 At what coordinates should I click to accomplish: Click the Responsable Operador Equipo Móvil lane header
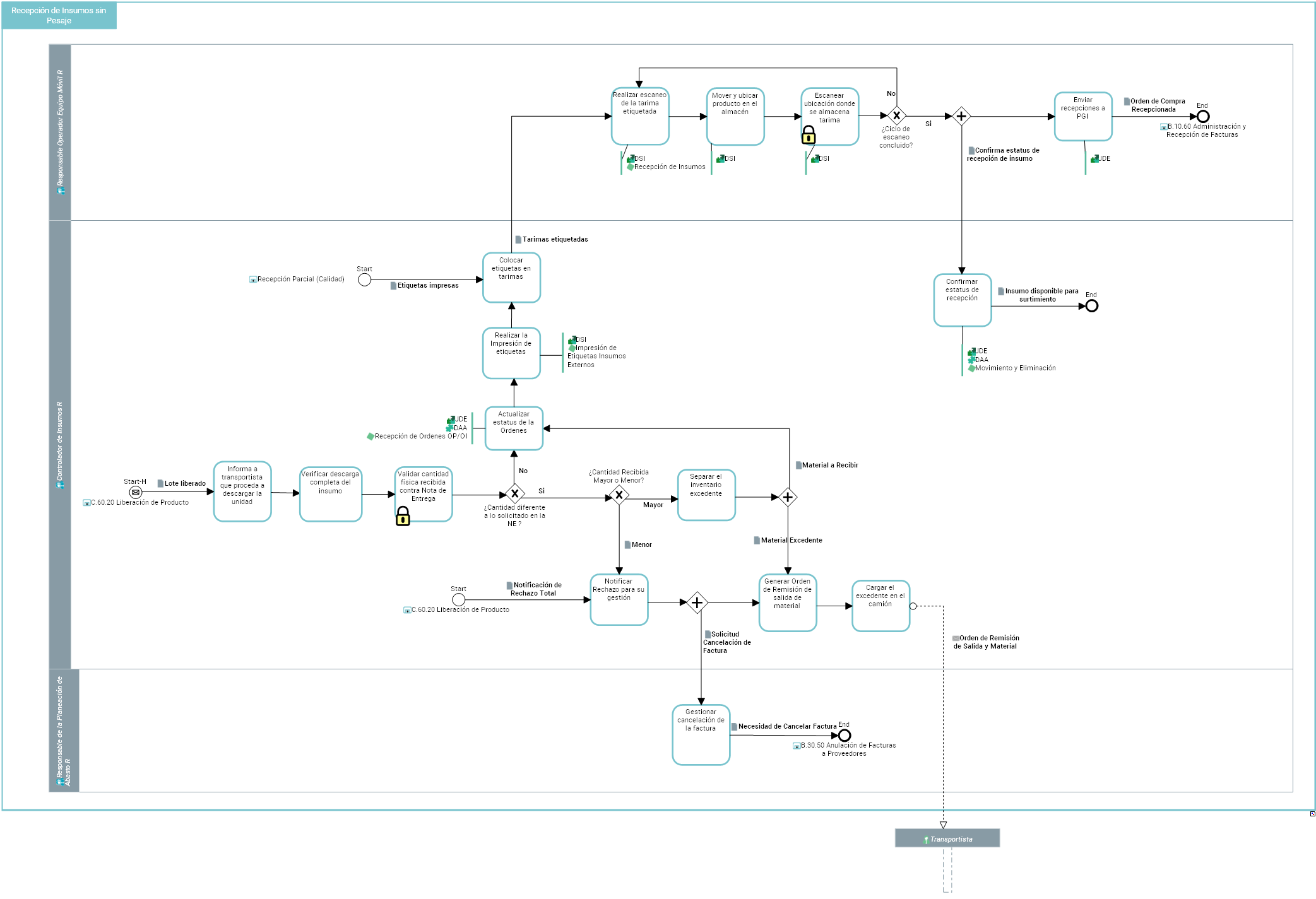pyautogui.click(x=60, y=132)
